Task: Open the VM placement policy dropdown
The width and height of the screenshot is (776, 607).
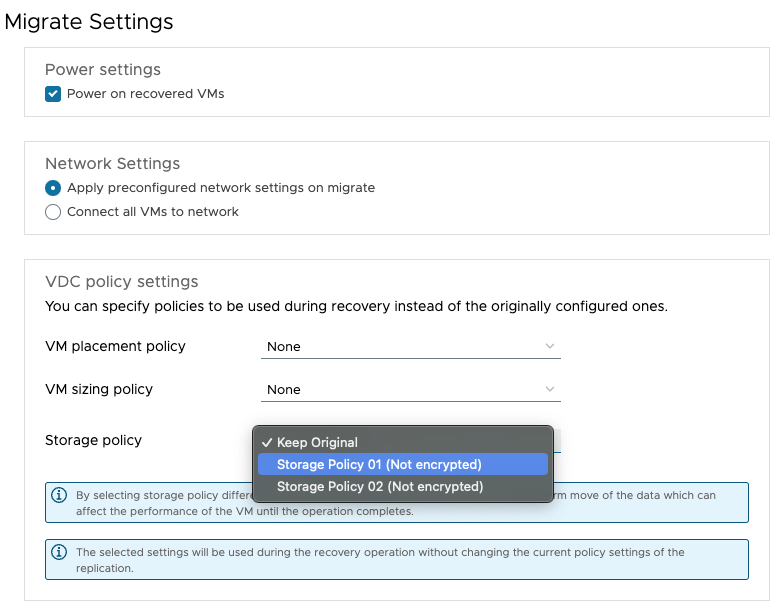Action: 410,346
